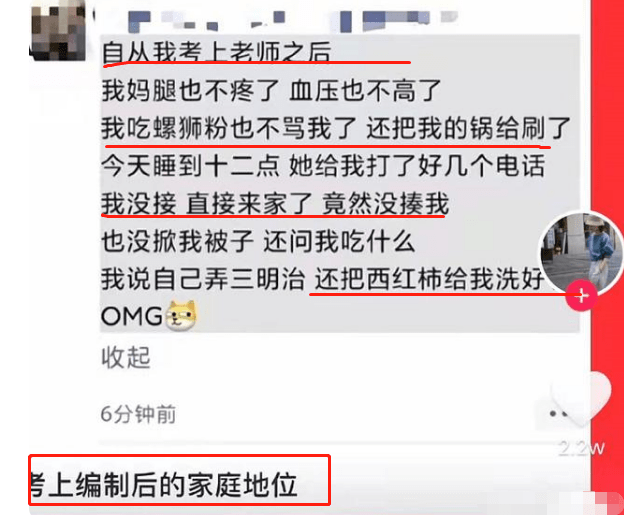The width and height of the screenshot is (624, 515).
Task: Click the line starting 今天睡到十二点
Action: click(x=323, y=165)
